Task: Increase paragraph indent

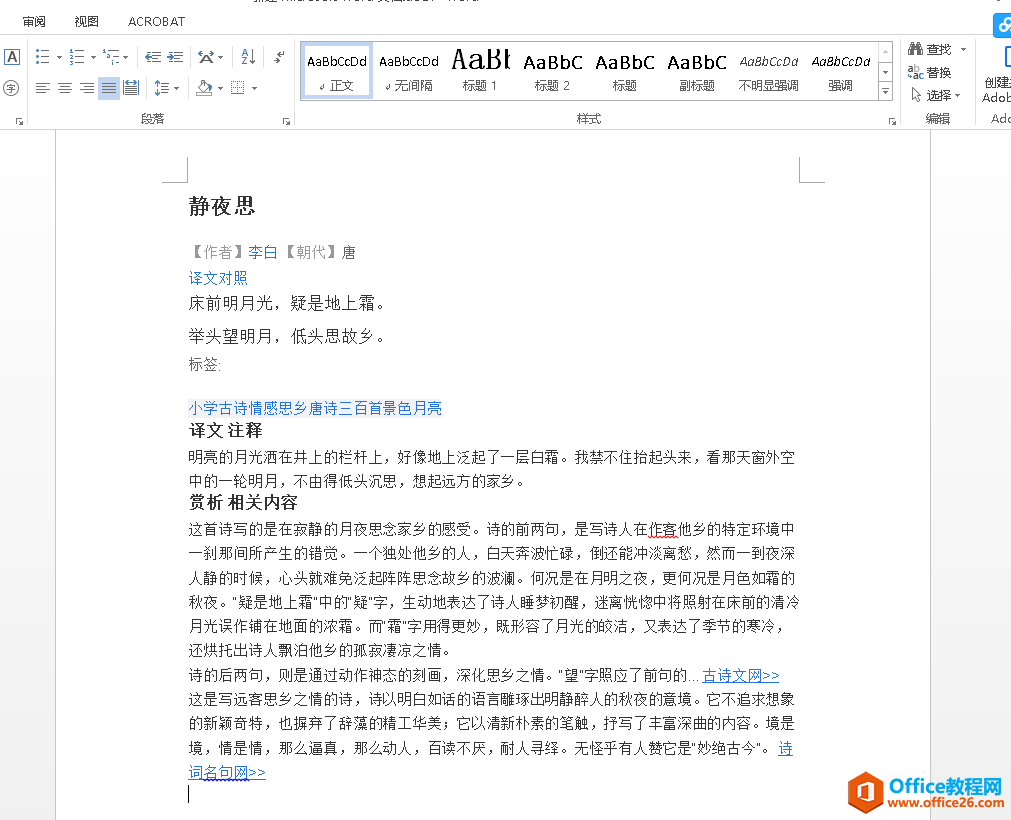Action: pyautogui.click(x=175, y=57)
